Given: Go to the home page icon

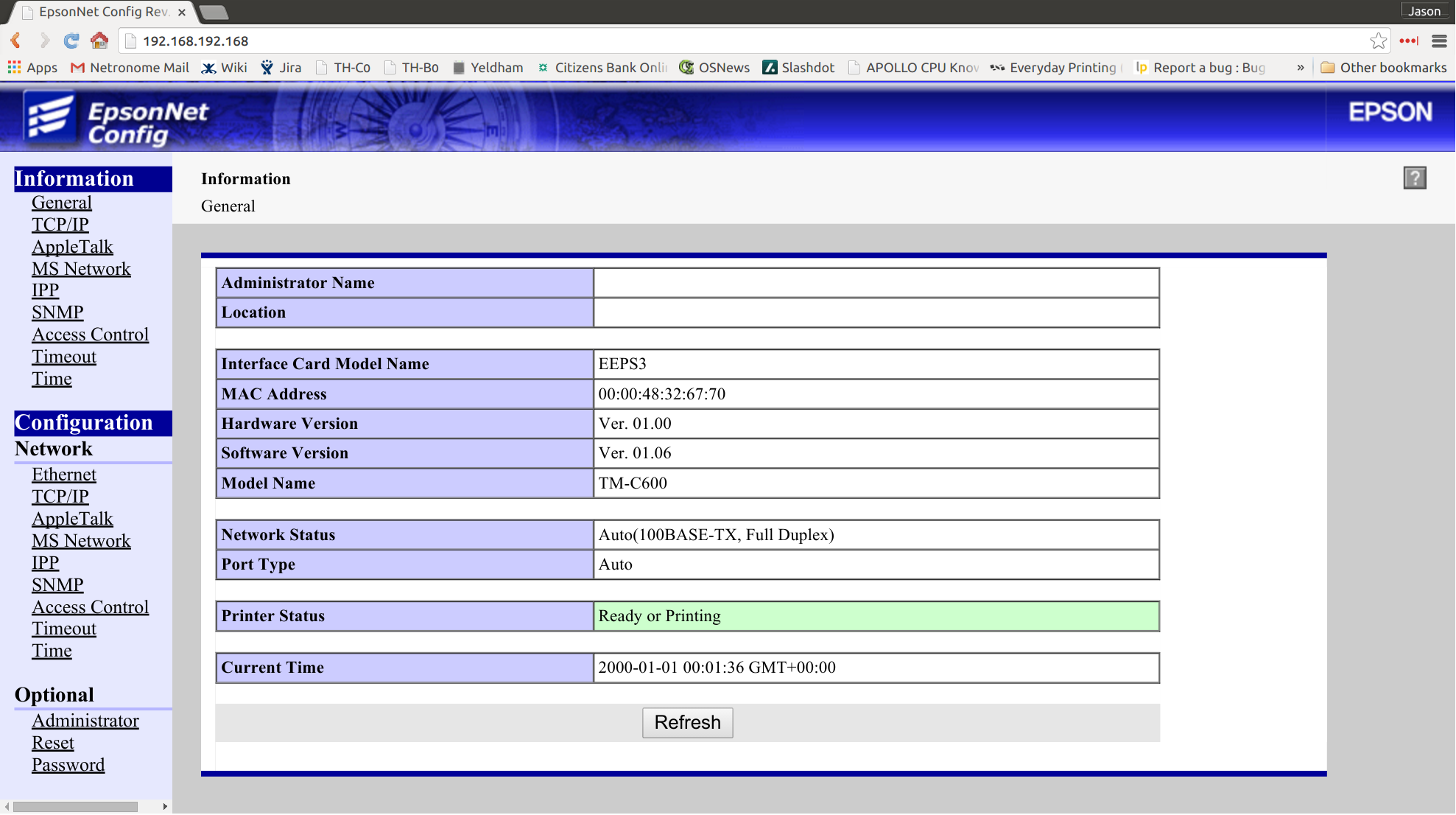Looking at the screenshot, I should pyautogui.click(x=99, y=41).
